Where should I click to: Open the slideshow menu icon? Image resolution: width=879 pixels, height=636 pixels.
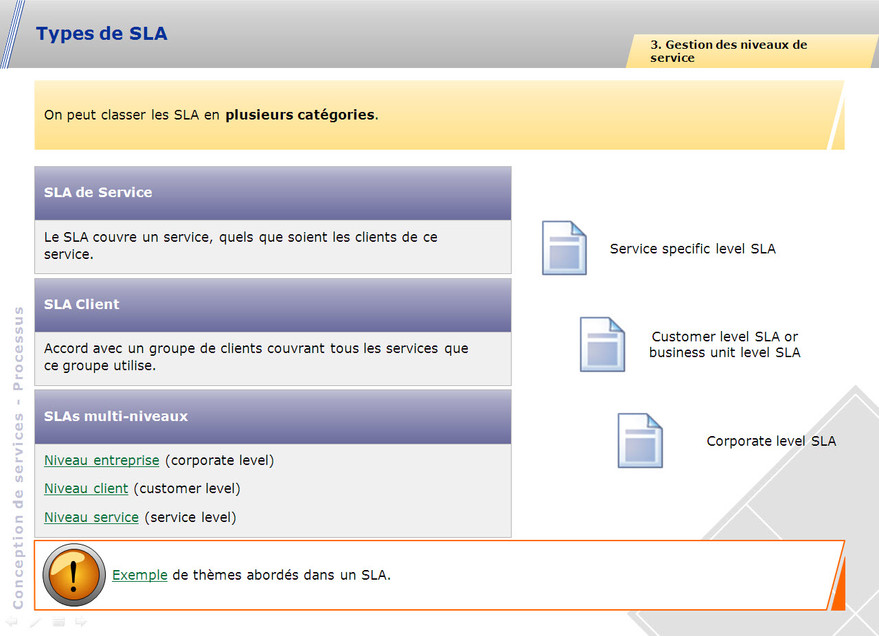pyautogui.click(x=58, y=622)
